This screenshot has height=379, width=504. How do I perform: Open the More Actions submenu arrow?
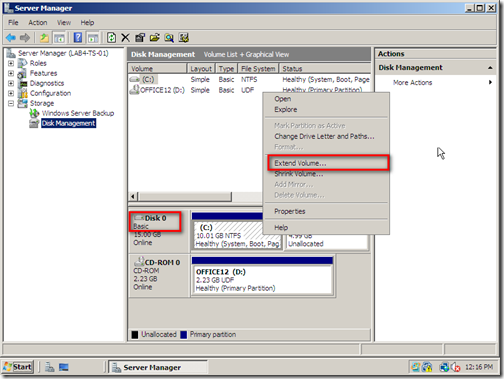pos(490,82)
